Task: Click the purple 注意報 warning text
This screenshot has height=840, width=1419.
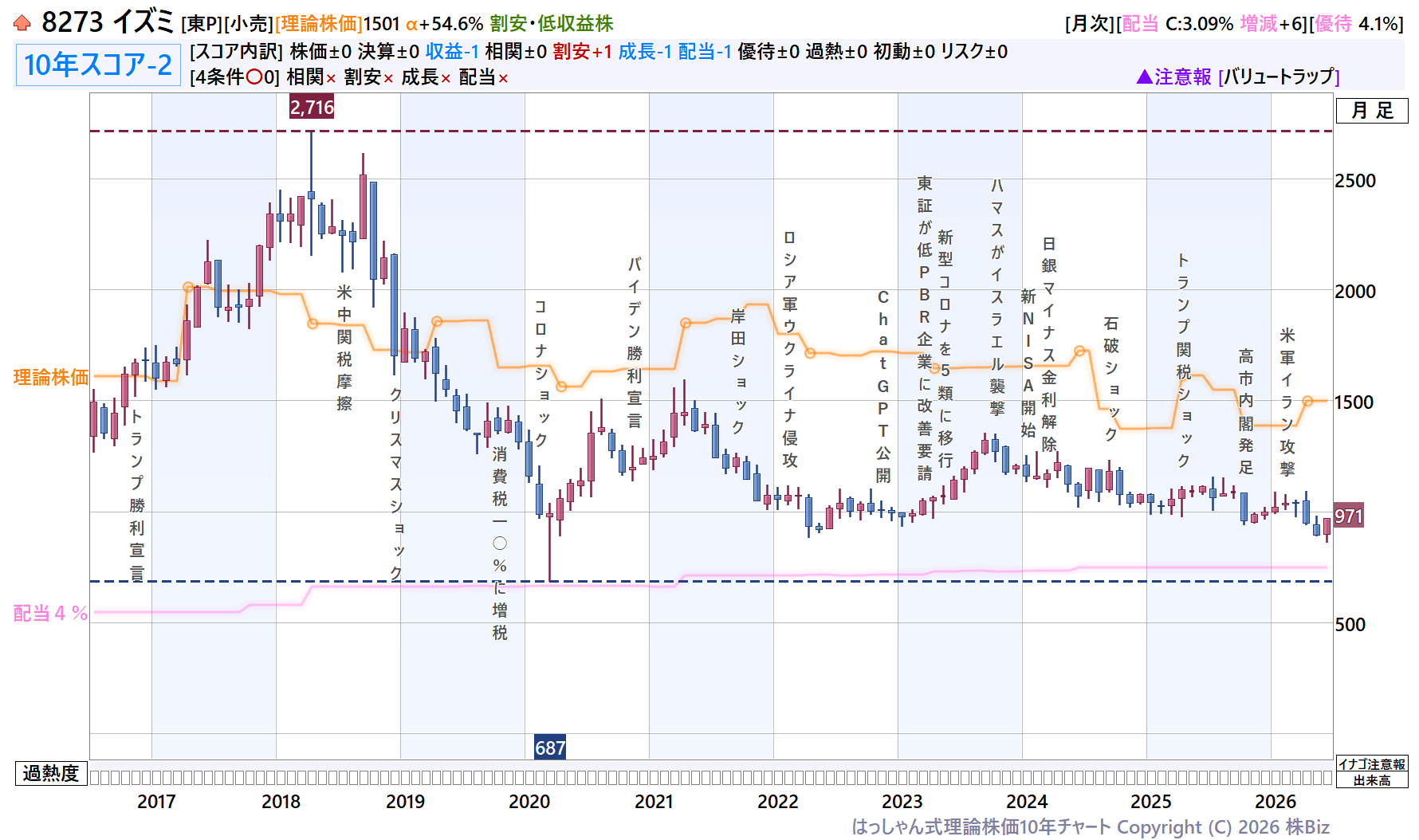Action: pos(1183,77)
